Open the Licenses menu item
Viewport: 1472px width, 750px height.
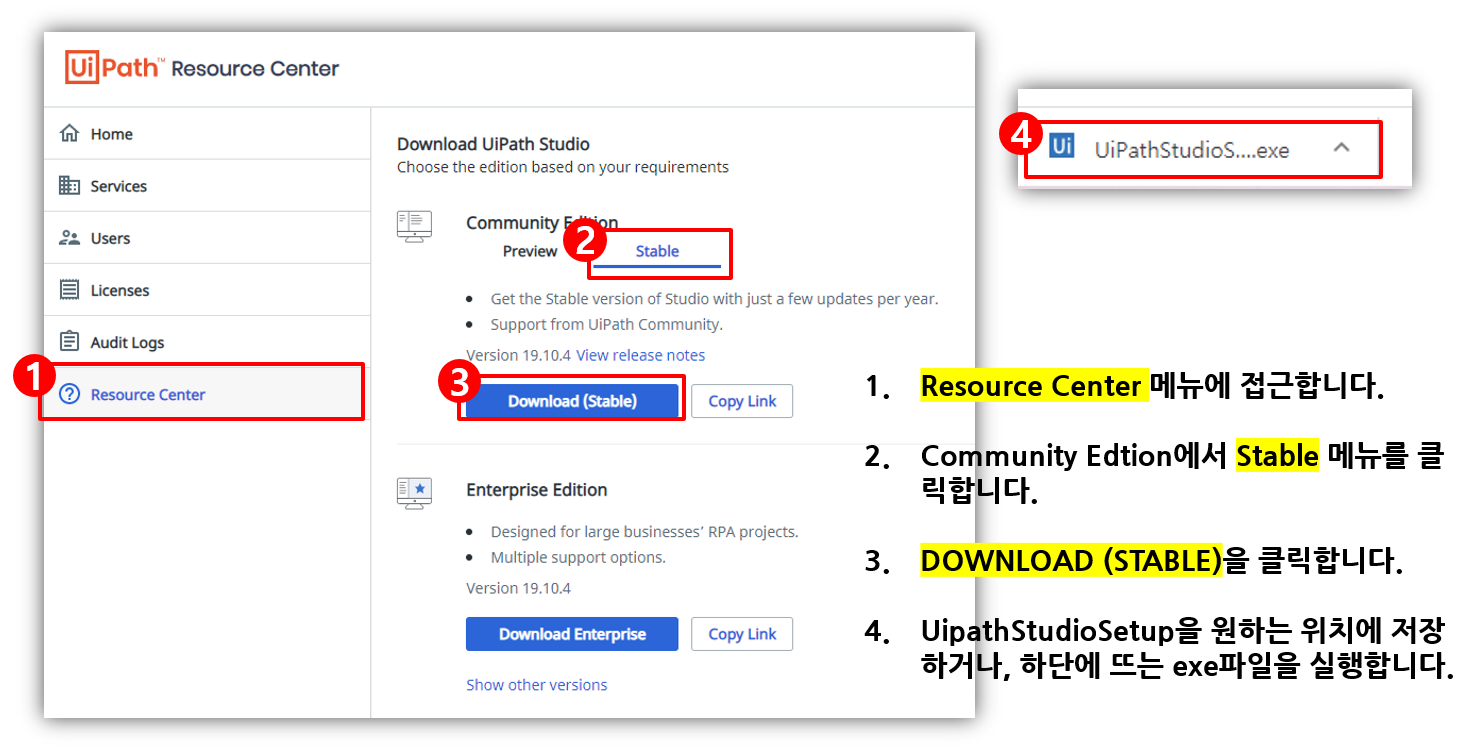(x=207, y=290)
